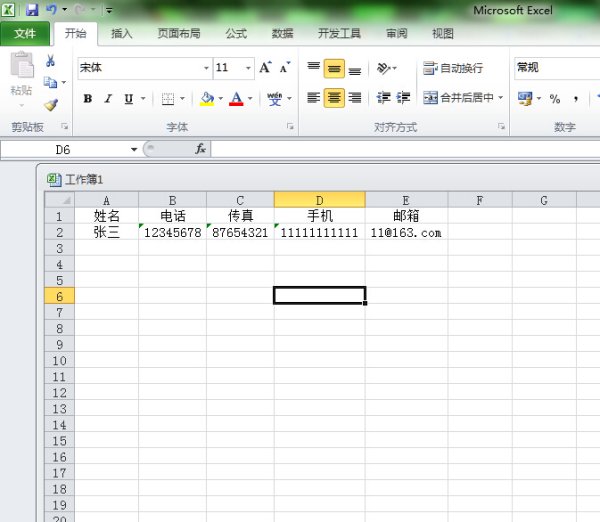Screen dimensions: 600x522
Task: Expand the underline style dropdown arrow
Action: pyautogui.click(x=143, y=99)
